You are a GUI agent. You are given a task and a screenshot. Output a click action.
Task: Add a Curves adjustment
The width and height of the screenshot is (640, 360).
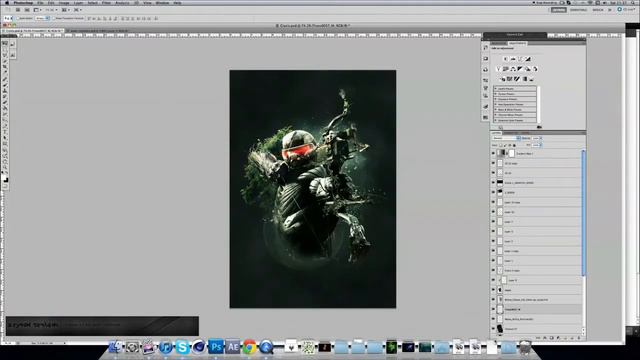520,59
